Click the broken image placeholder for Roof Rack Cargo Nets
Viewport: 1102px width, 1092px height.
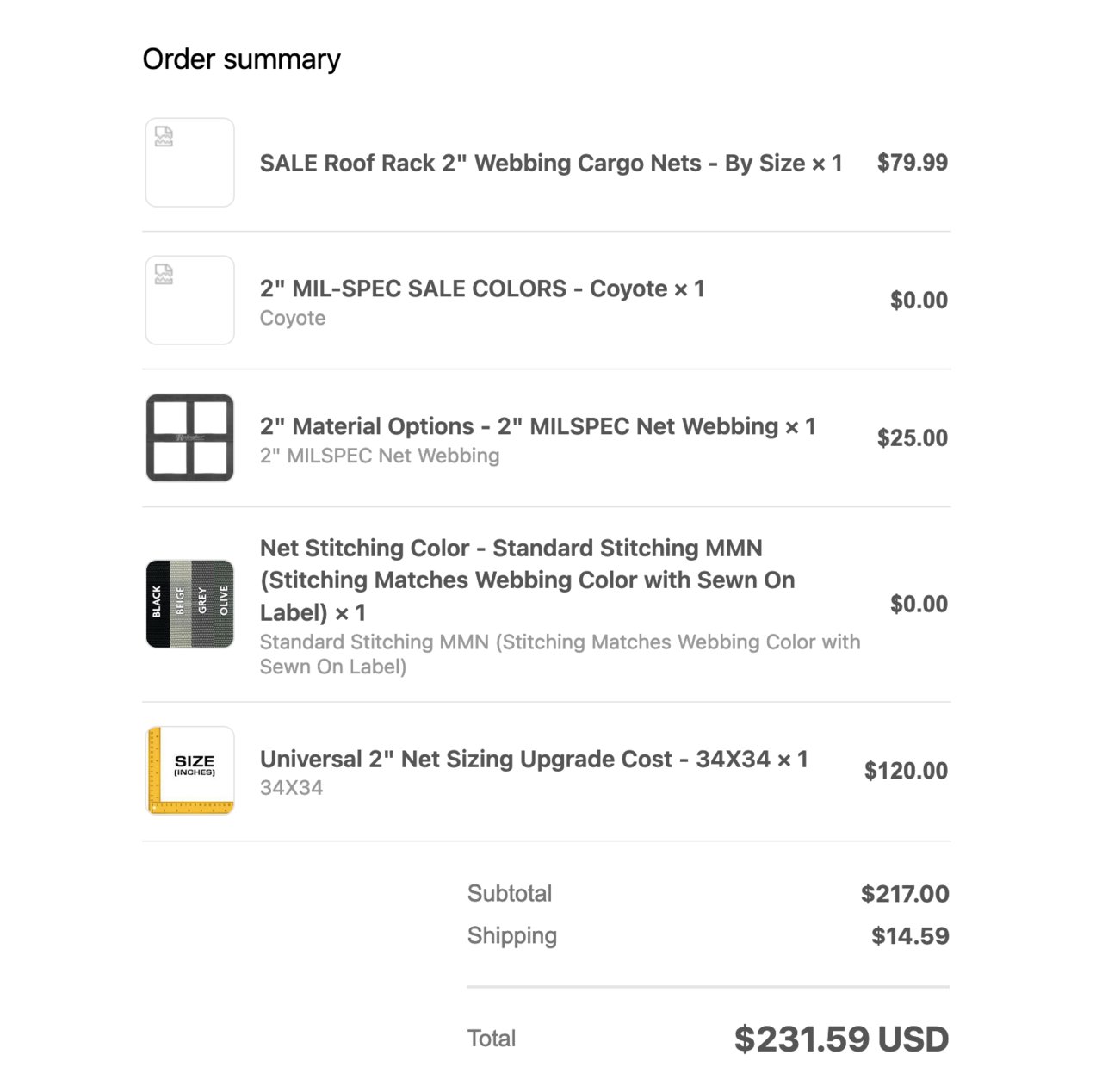click(189, 162)
